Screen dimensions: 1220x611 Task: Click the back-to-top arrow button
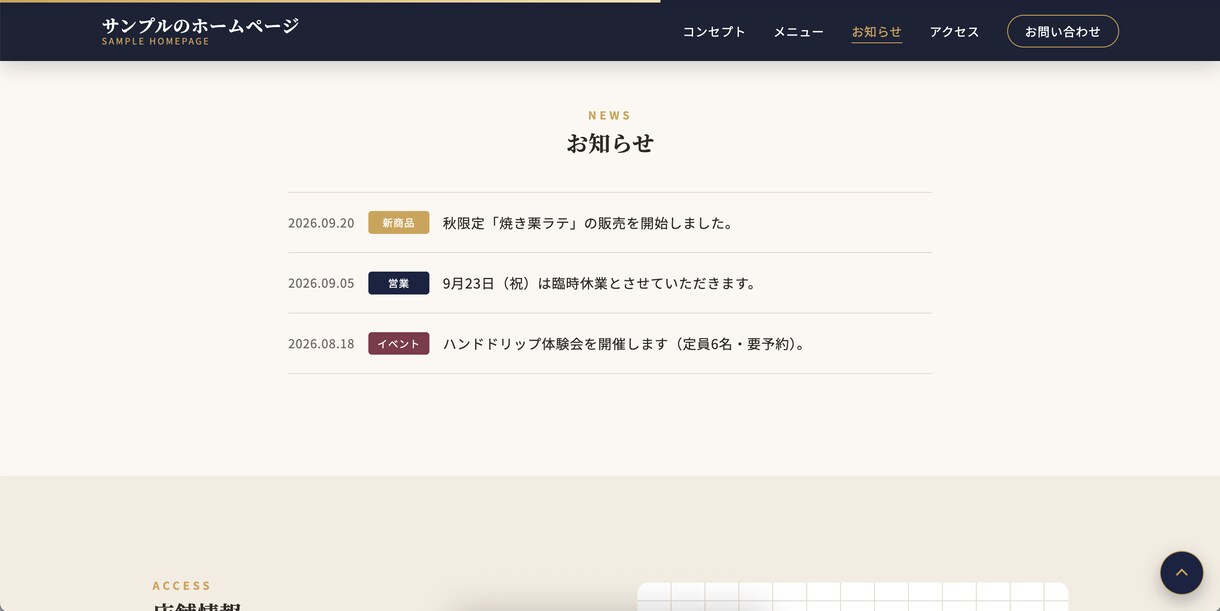(1181, 573)
